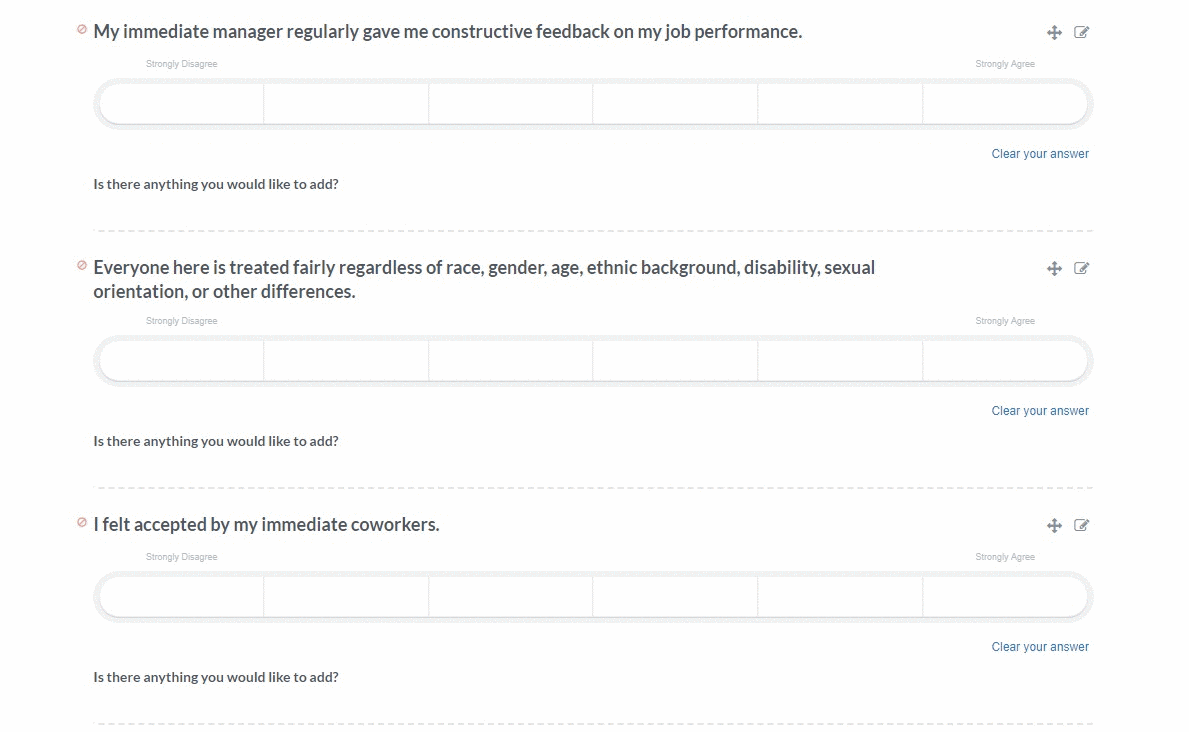The width and height of the screenshot is (1189, 732).
Task: Select fourth scale segment for accepted by coworkers
Action: click(675, 597)
